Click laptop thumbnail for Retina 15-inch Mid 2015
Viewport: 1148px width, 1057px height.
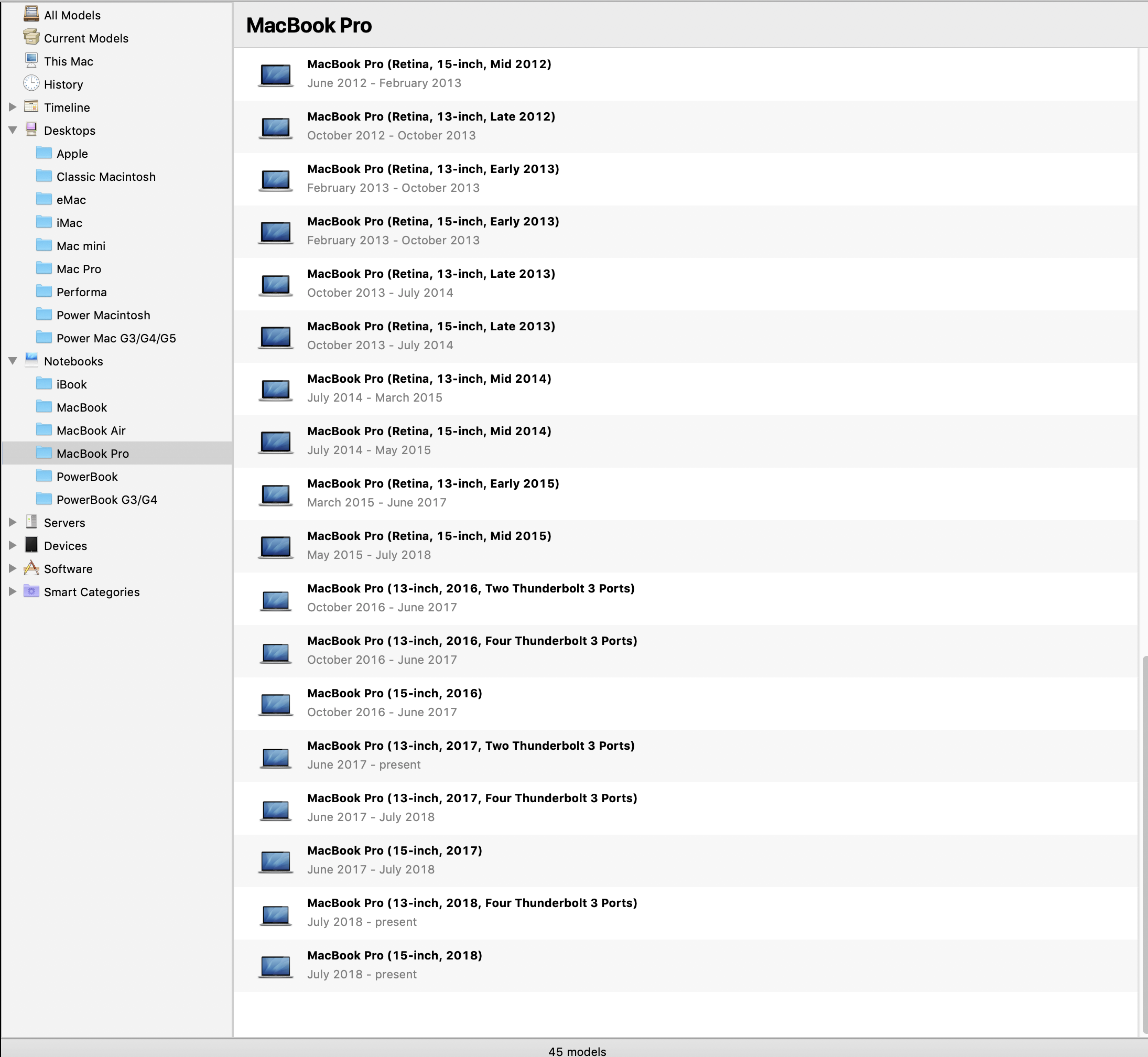pos(276,546)
